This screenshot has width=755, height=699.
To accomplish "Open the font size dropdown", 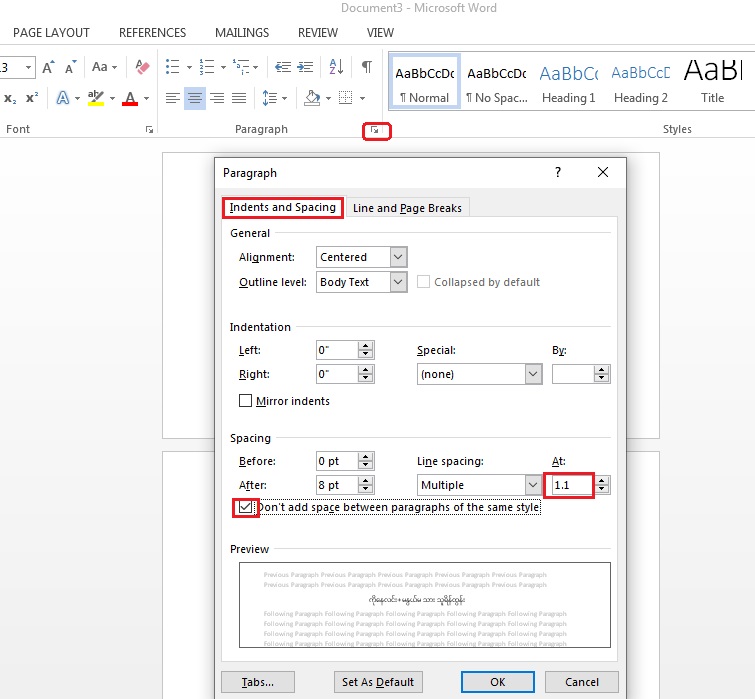I will pos(28,67).
